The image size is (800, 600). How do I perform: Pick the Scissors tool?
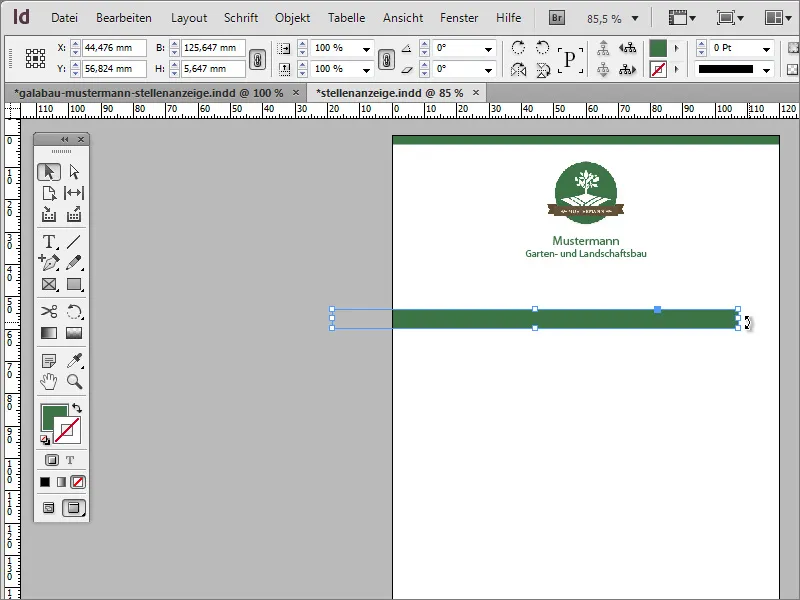(x=48, y=312)
